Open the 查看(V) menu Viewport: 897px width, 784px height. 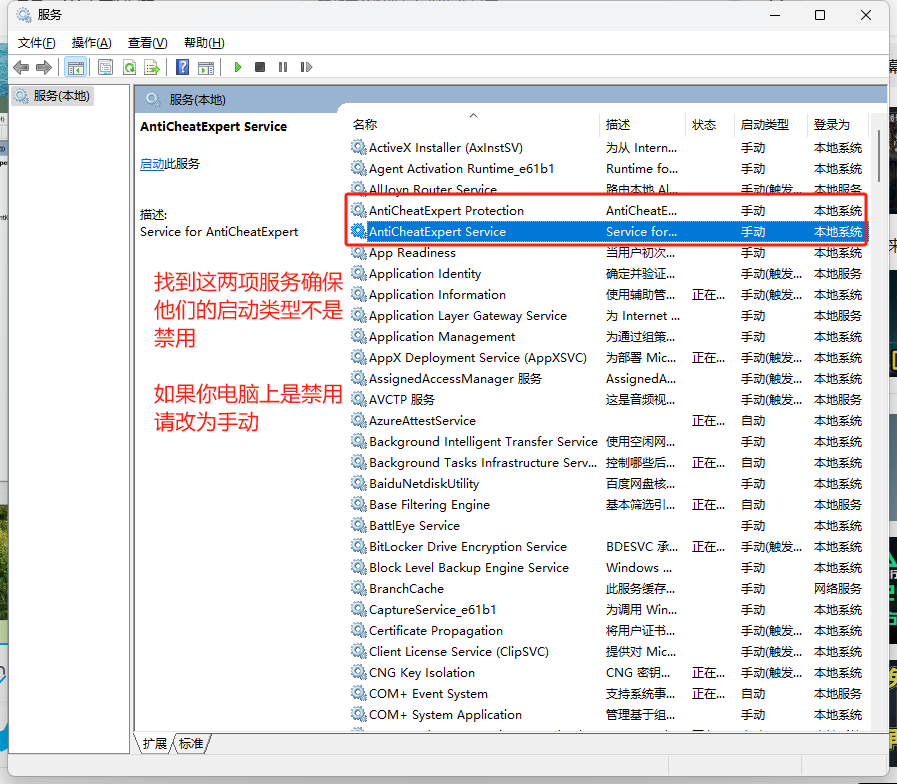tap(147, 42)
